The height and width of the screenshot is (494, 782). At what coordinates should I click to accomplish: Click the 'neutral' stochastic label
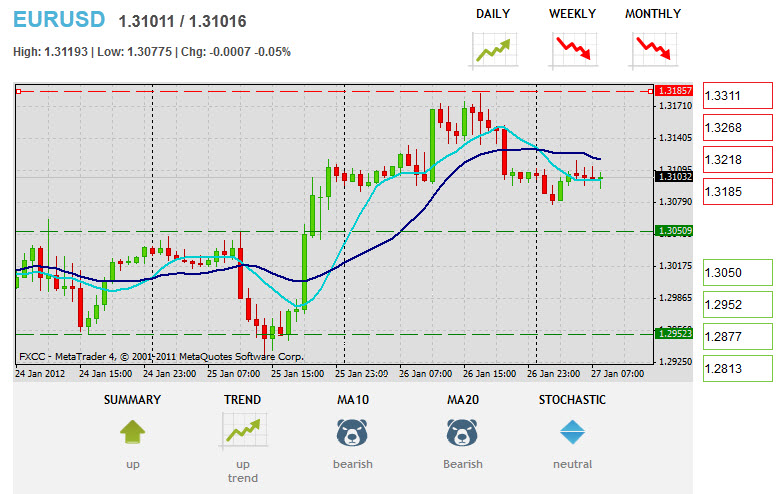click(x=572, y=464)
